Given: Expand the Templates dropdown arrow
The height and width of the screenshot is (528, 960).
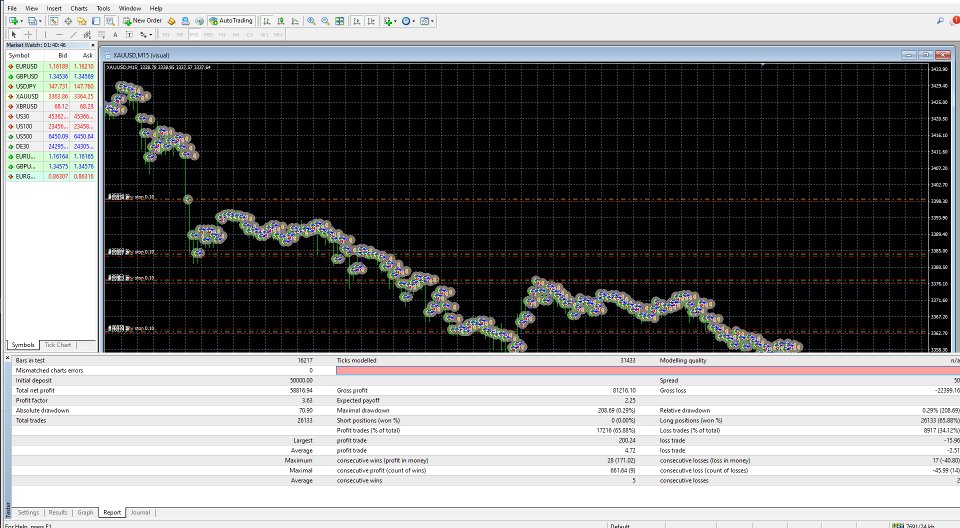Looking at the screenshot, I should (433, 21).
